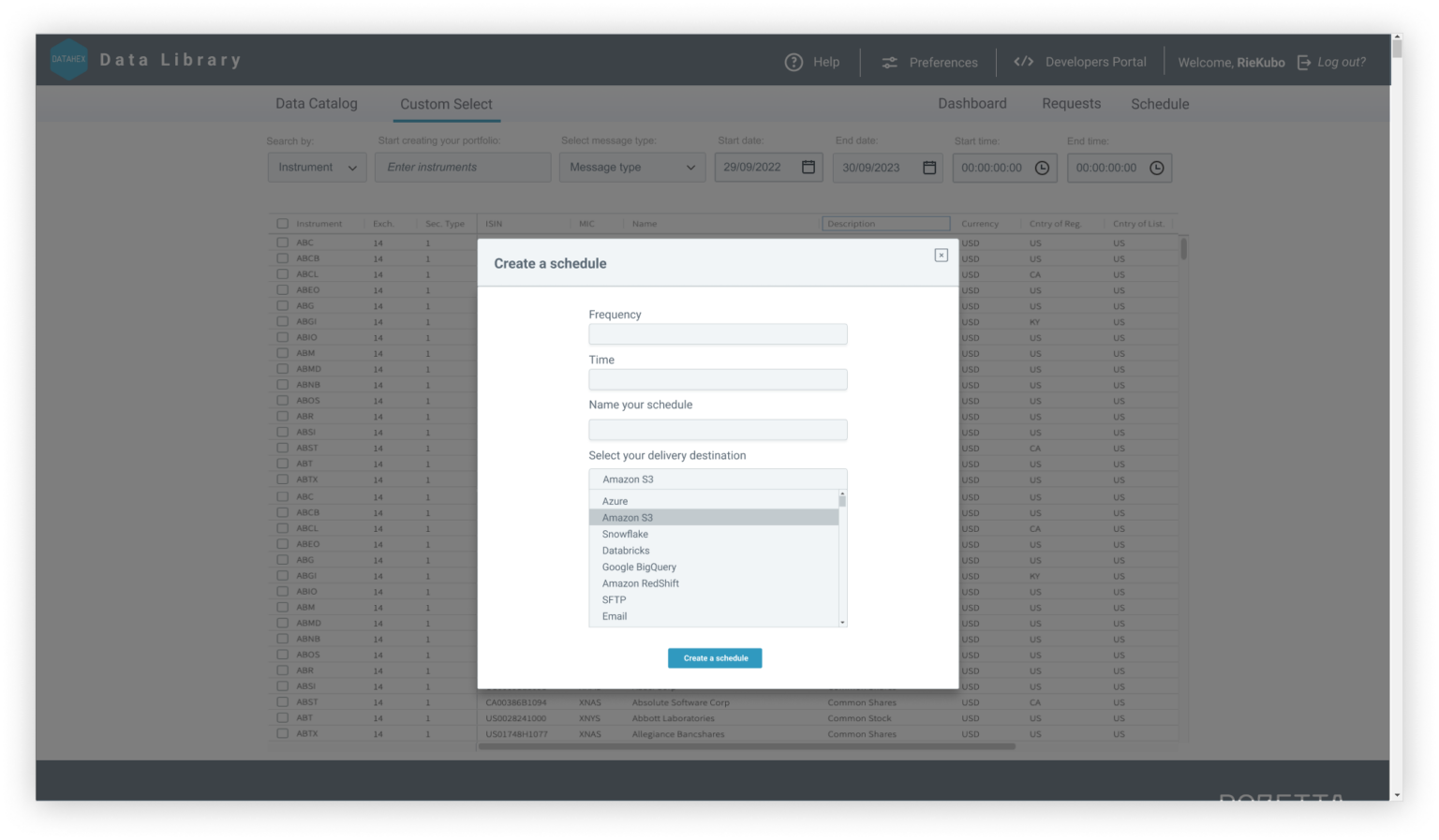Check the ABST instrument row
The image size is (1439, 840).
coord(282,448)
